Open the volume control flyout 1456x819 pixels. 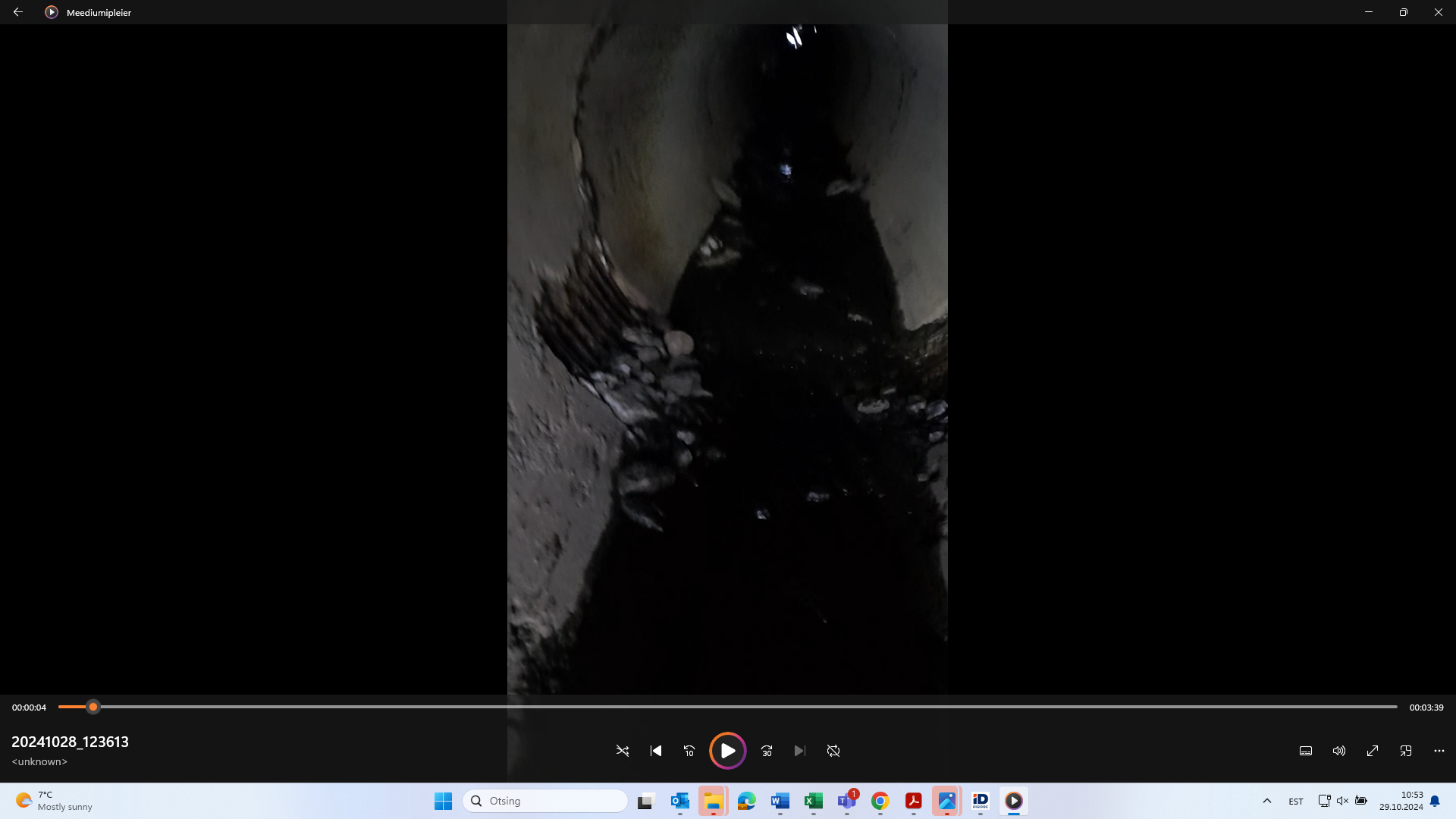(x=1339, y=751)
